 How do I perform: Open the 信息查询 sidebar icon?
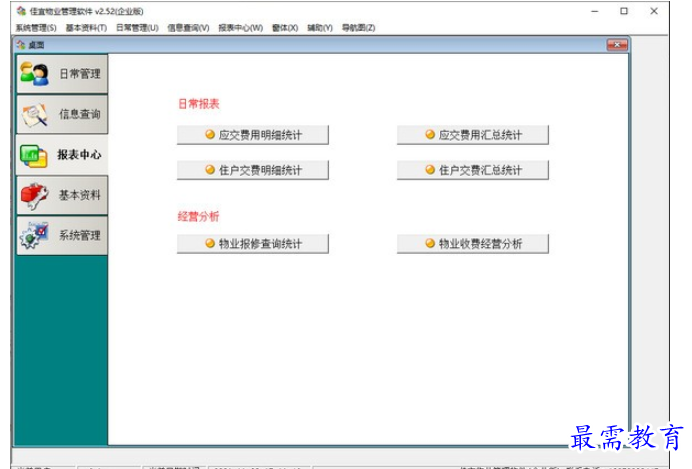tap(34, 114)
